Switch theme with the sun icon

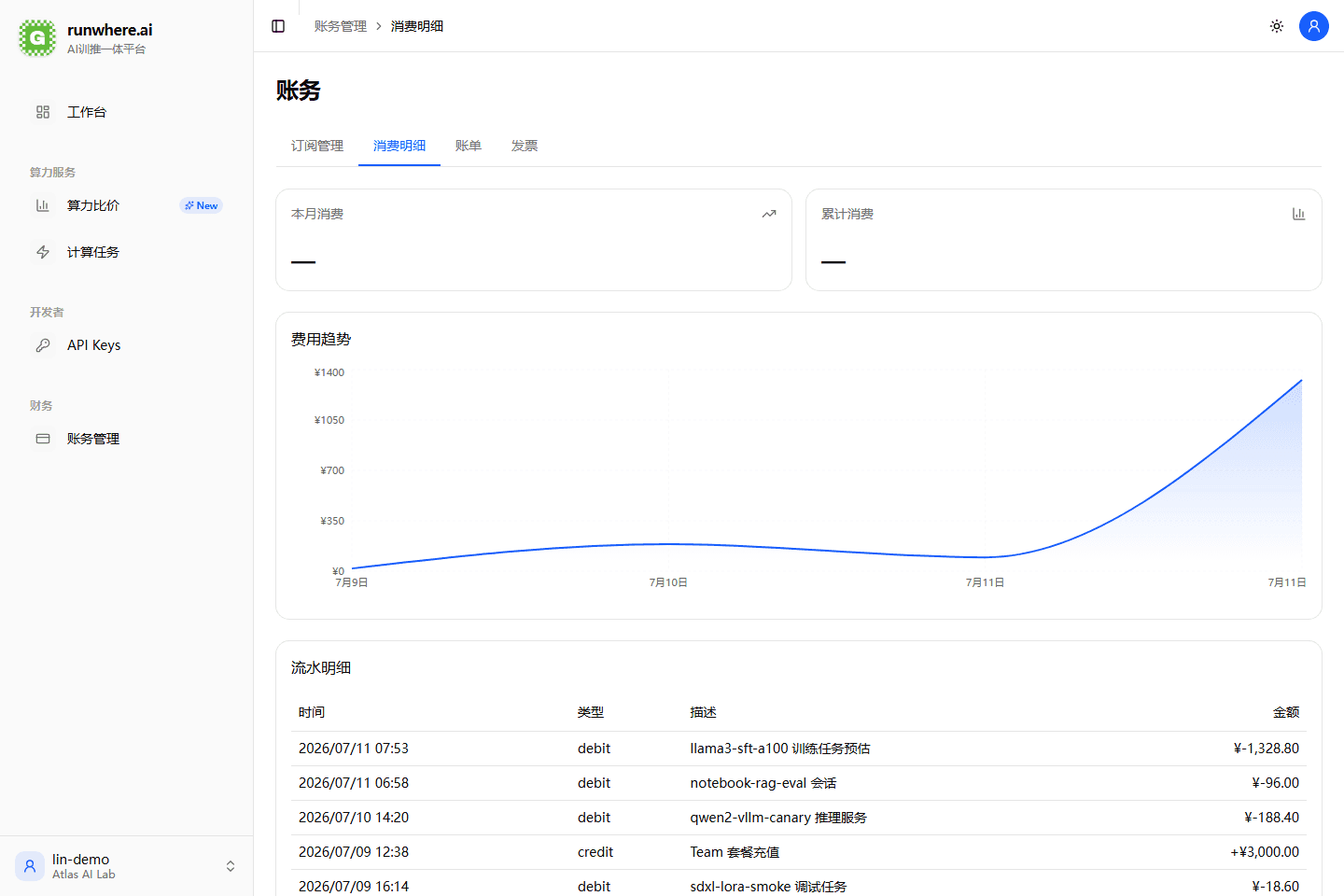click(x=1277, y=26)
